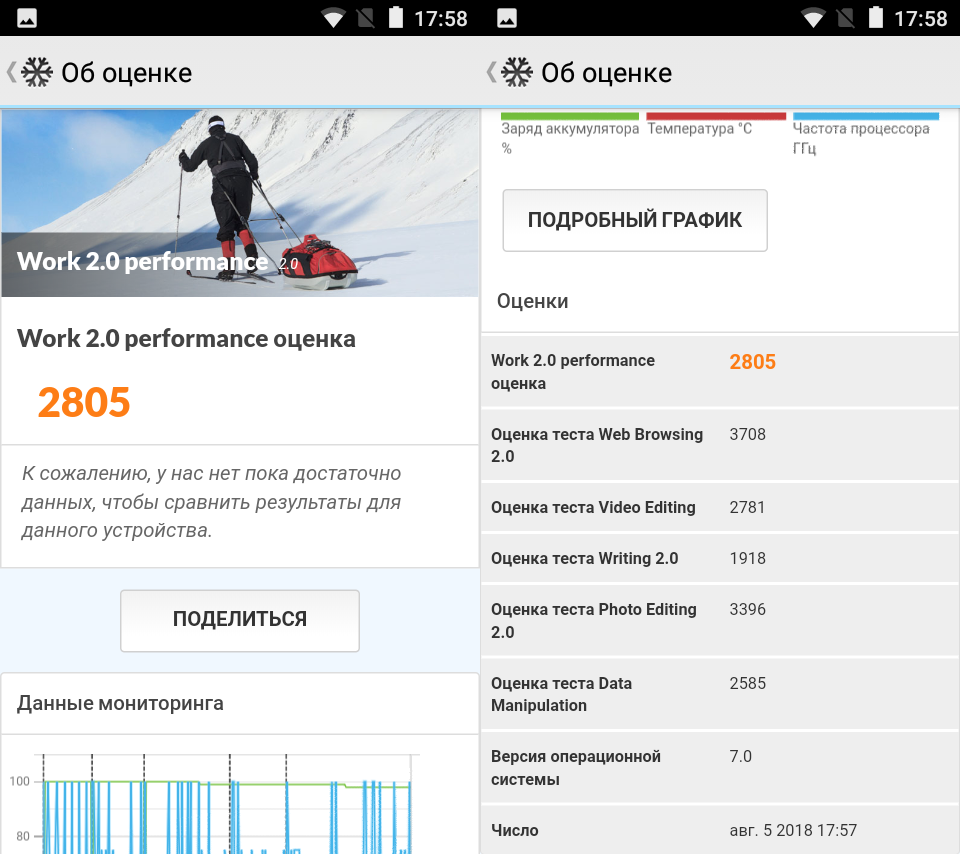Viewport: 960px width, 854px height.
Task: Select the Photo Editing 2.0 score row
Action: click(719, 620)
